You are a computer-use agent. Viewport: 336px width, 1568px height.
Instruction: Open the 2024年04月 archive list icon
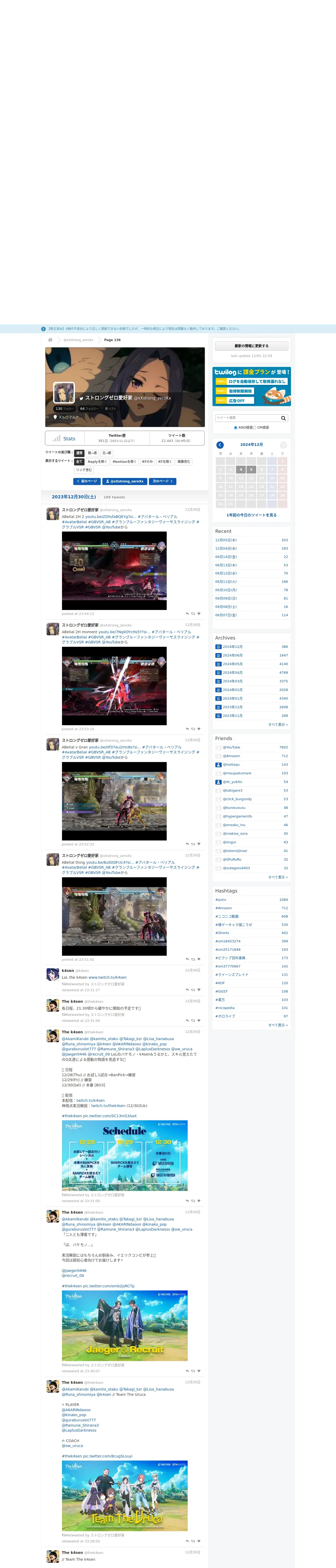coord(218,673)
